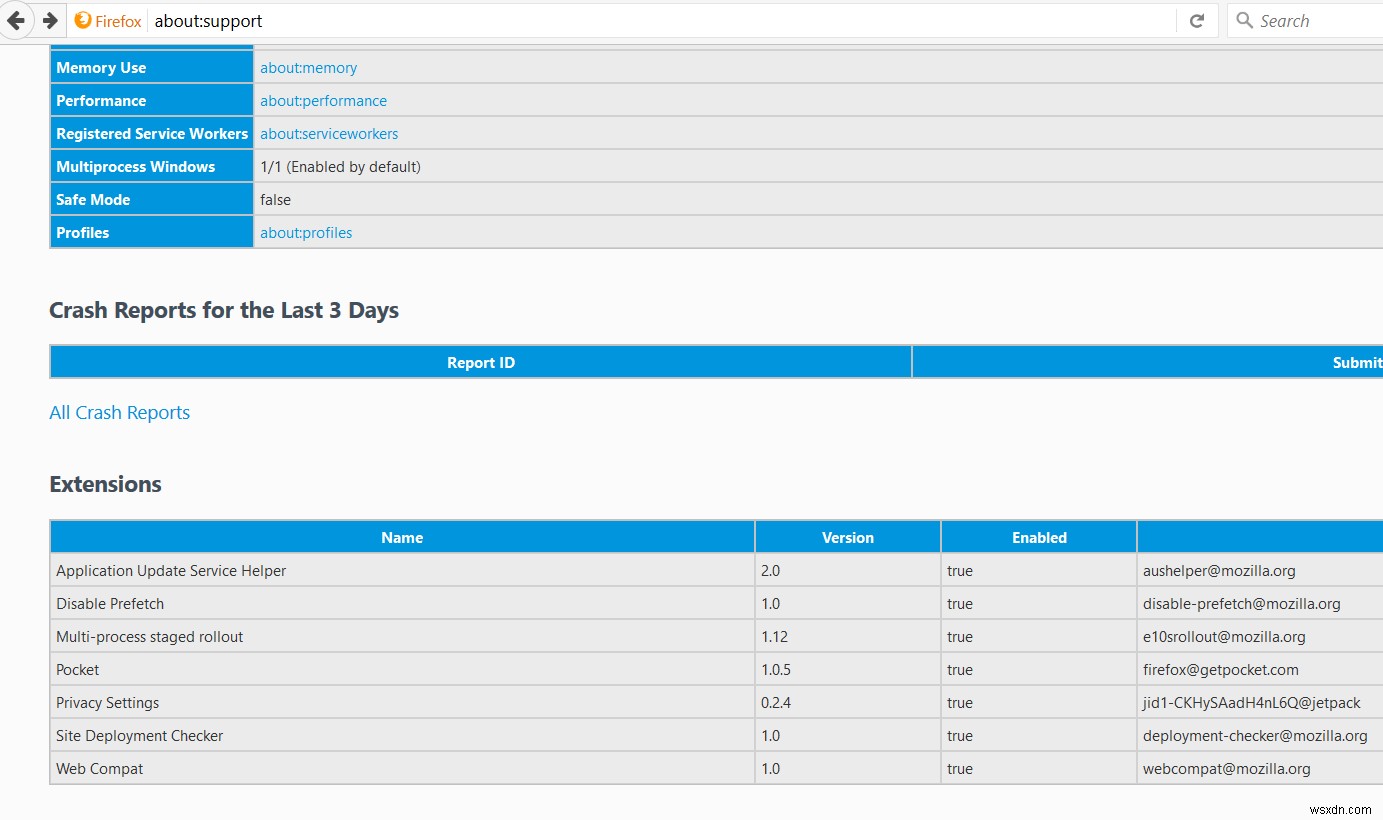Click the Web Compat extension name

click(x=99, y=769)
